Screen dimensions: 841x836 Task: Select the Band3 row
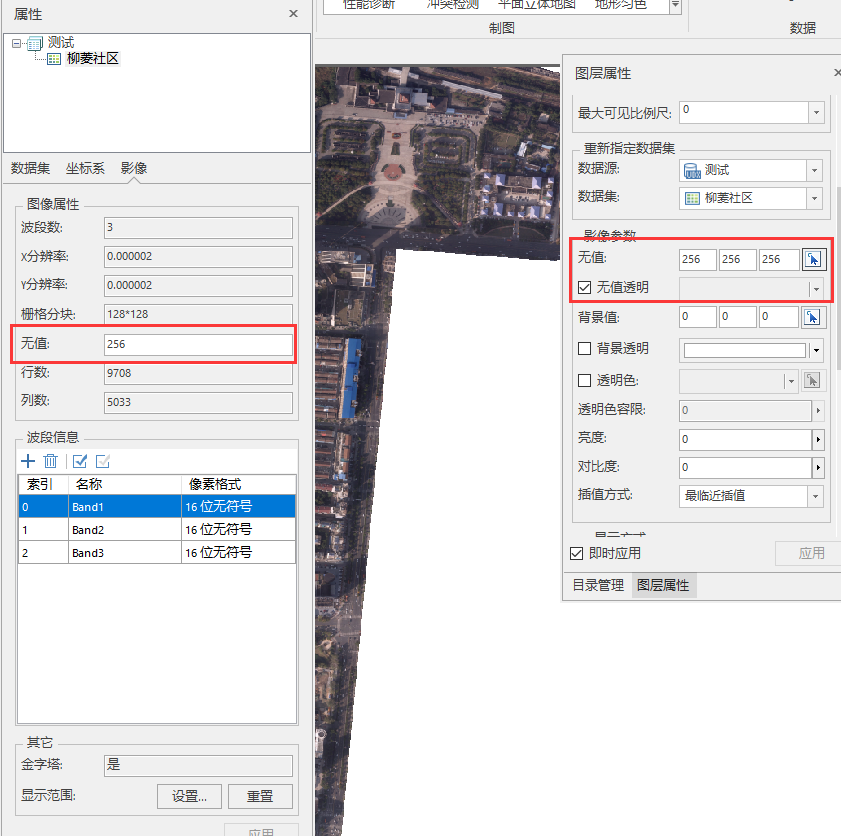tap(157, 553)
